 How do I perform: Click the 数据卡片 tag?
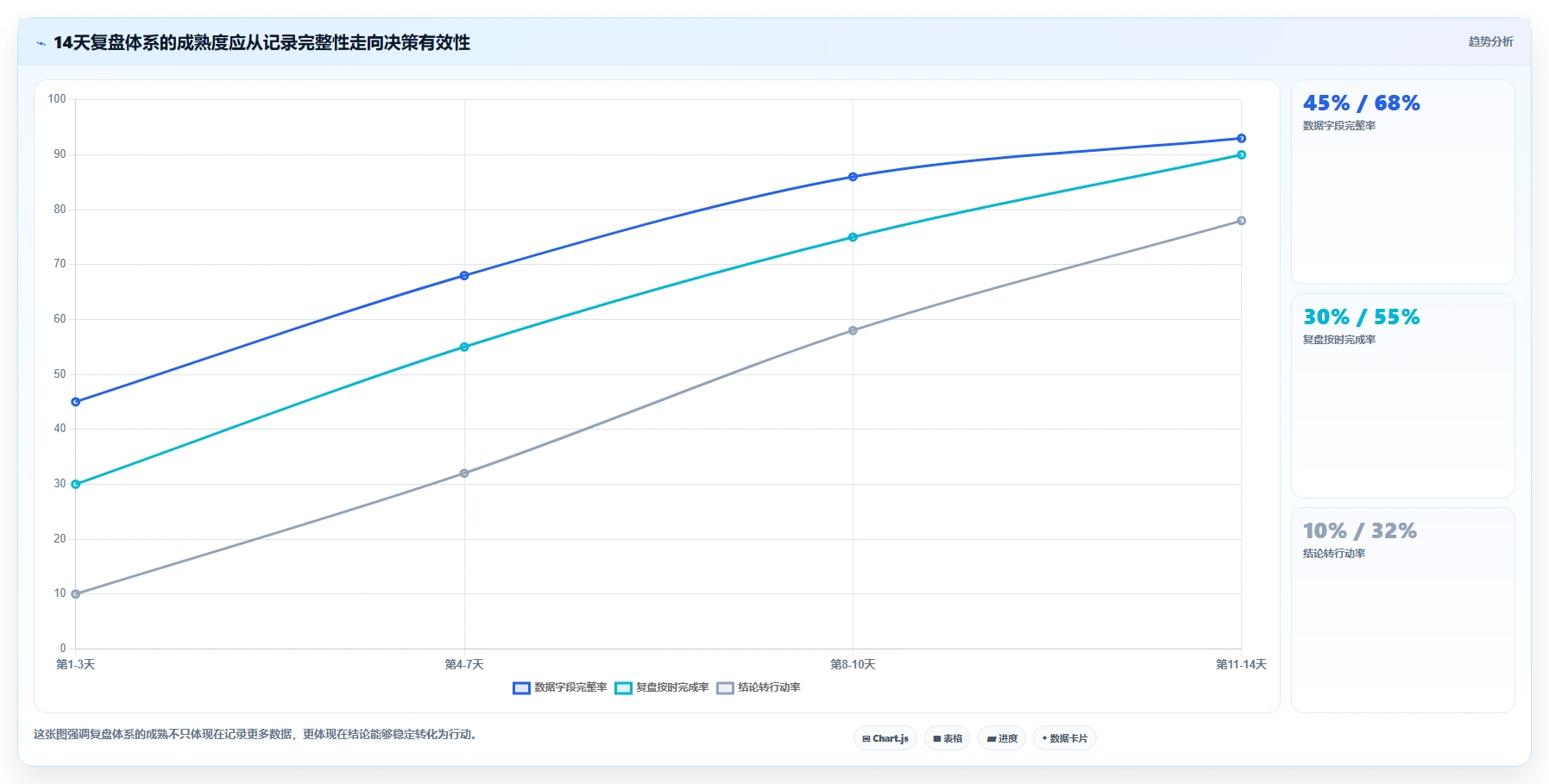(1065, 738)
